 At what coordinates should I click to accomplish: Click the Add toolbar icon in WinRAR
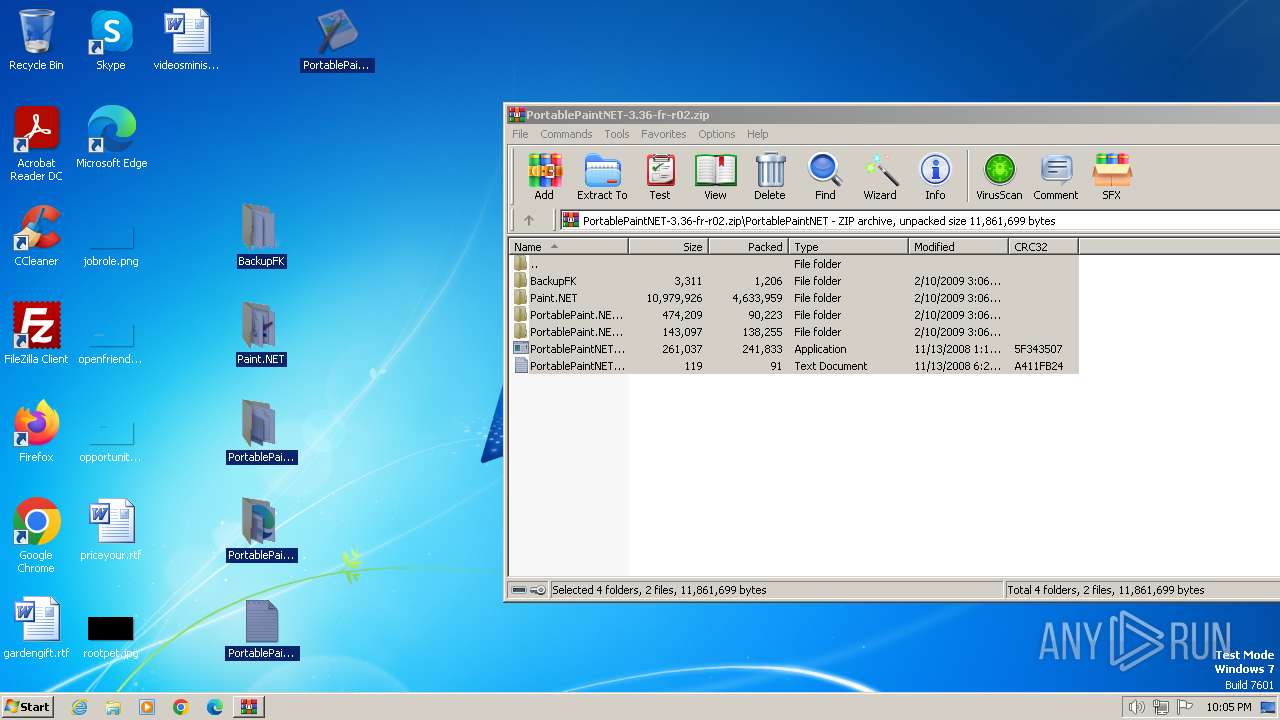(x=544, y=177)
